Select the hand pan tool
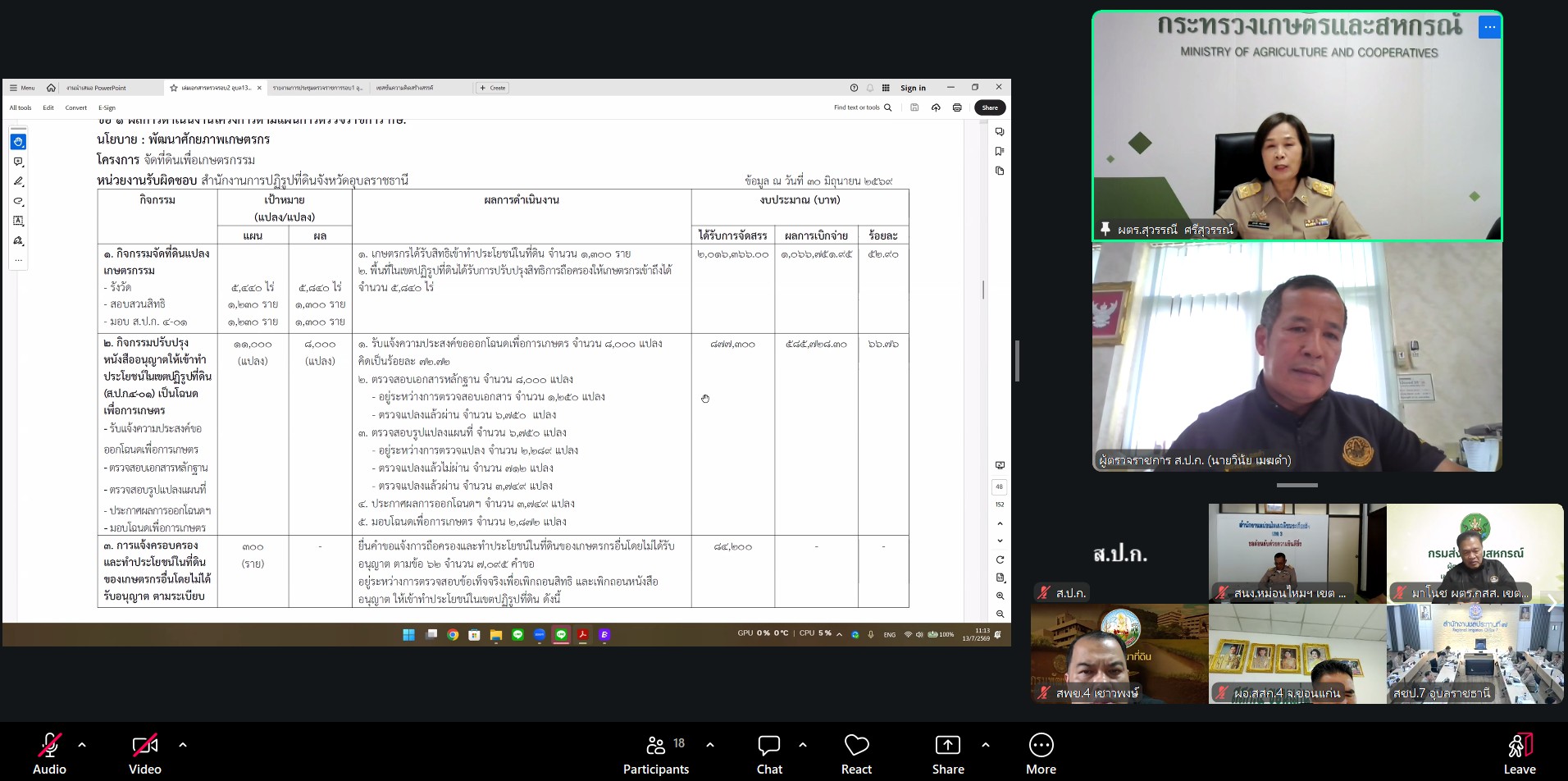 [18, 142]
